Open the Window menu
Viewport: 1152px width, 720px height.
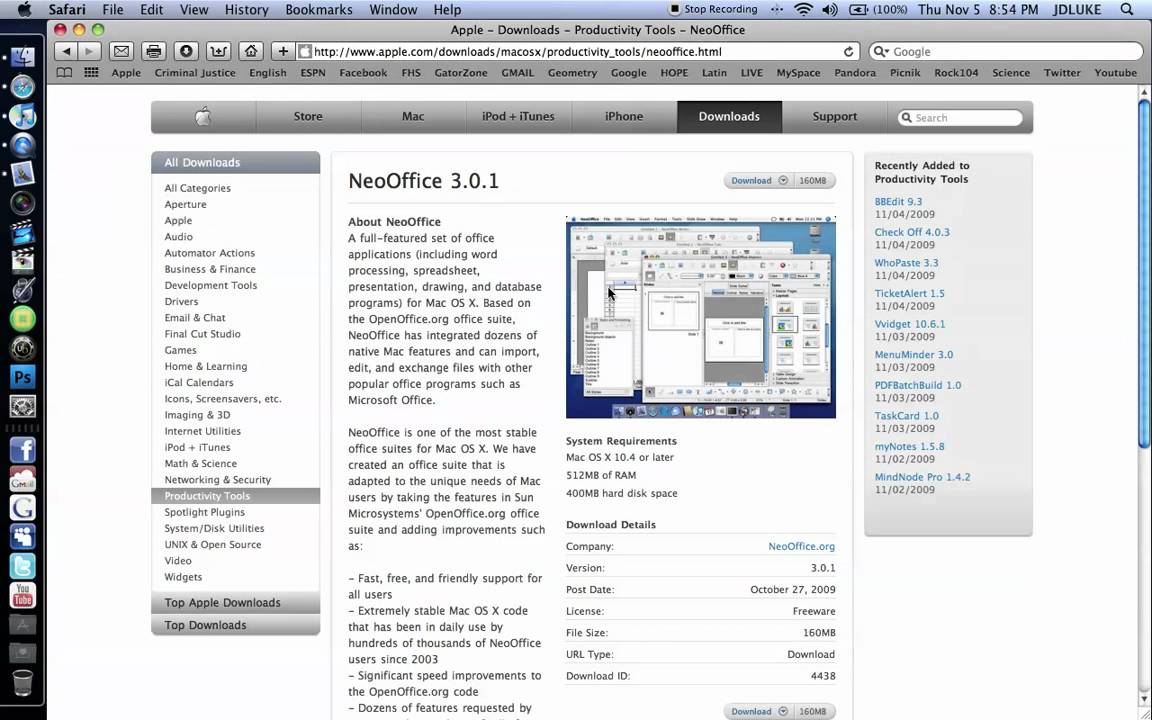coord(393,10)
